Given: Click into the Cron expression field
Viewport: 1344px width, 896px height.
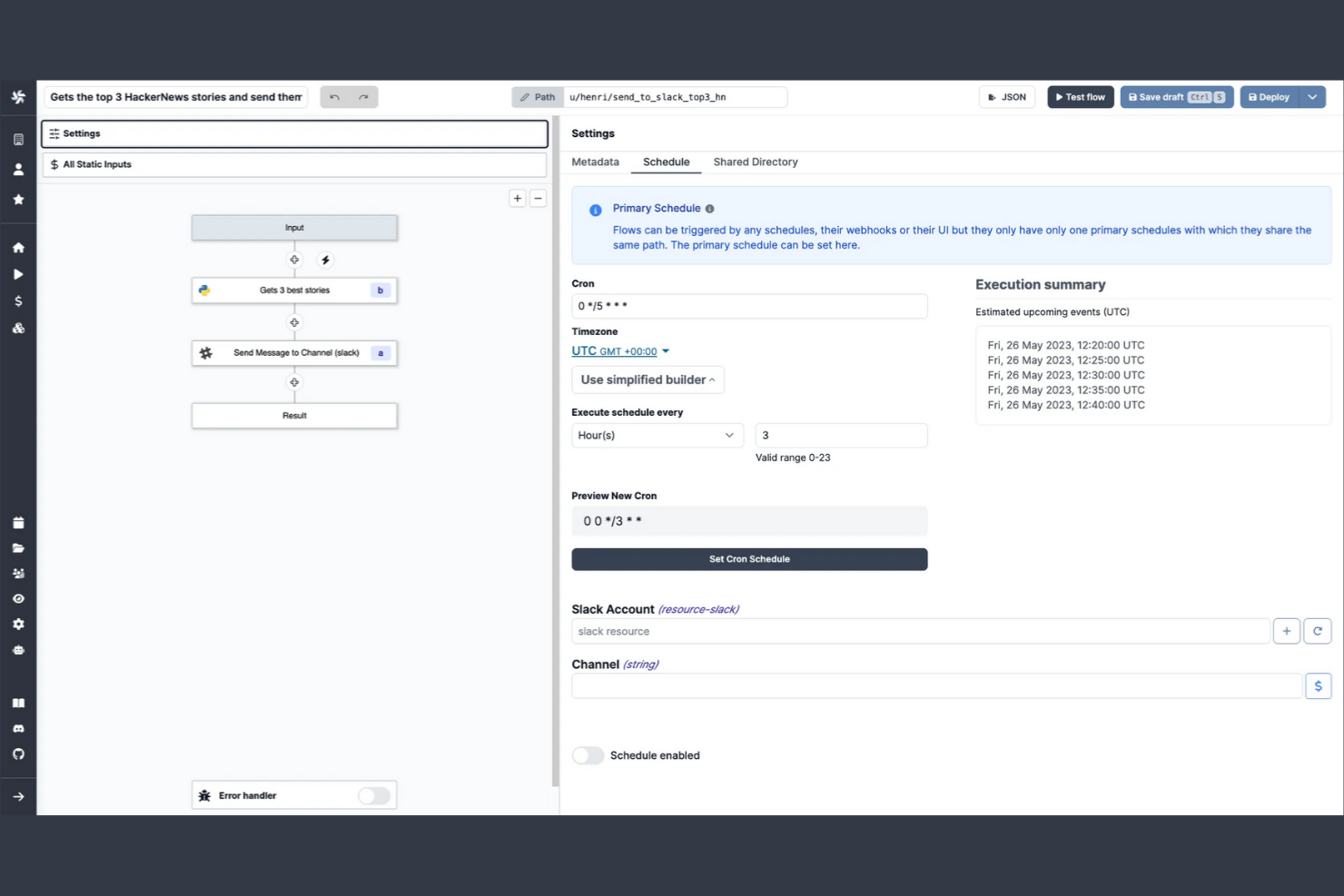Looking at the screenshot, I should (749, 306).
